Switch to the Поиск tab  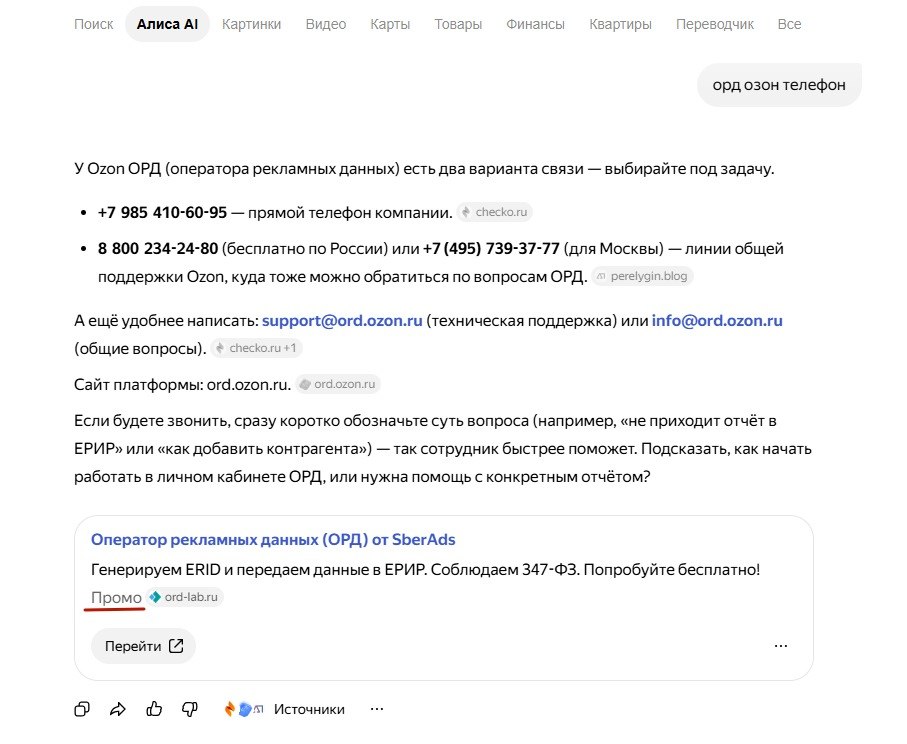click(x=94, y=24)
